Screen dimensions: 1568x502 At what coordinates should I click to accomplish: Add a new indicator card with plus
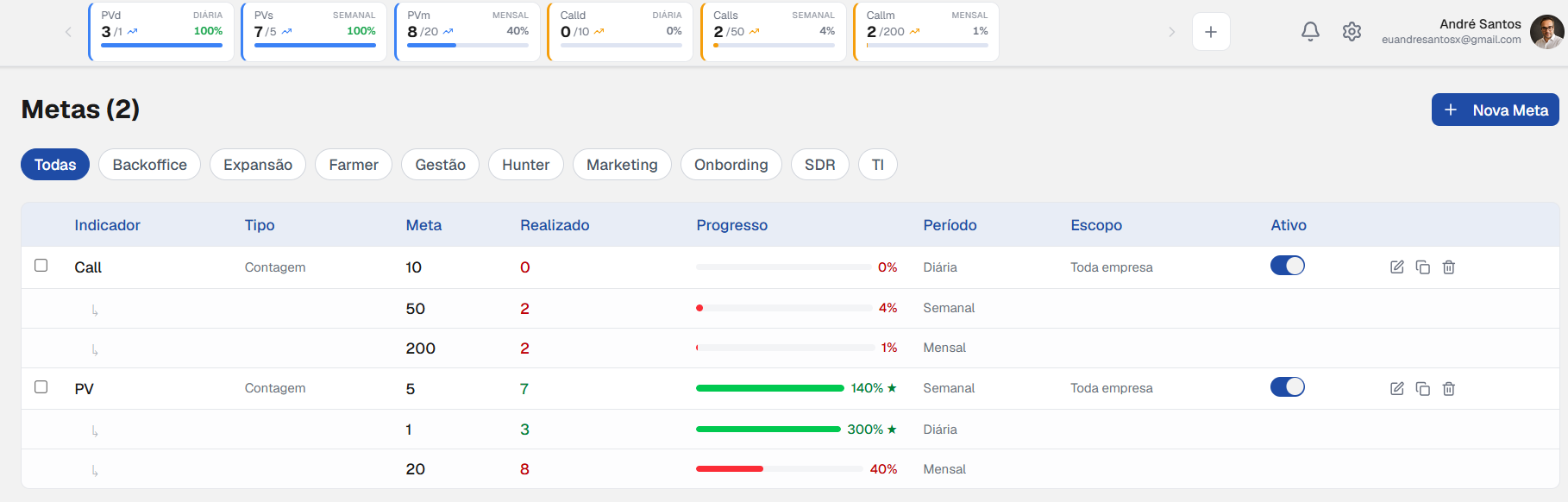coord(1211,32)
